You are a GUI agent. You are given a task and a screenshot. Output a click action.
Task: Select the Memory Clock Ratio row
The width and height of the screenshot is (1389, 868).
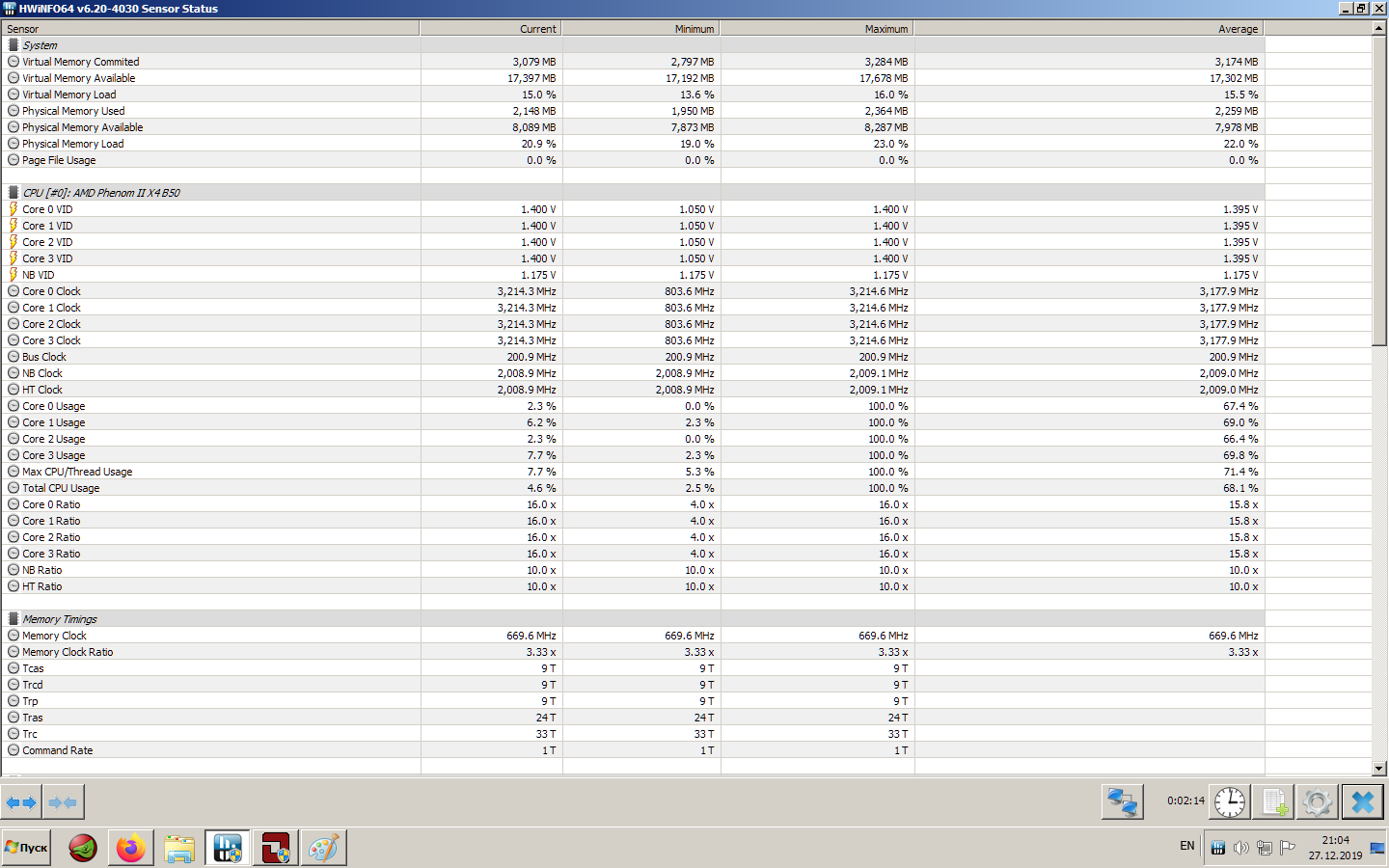633,652
